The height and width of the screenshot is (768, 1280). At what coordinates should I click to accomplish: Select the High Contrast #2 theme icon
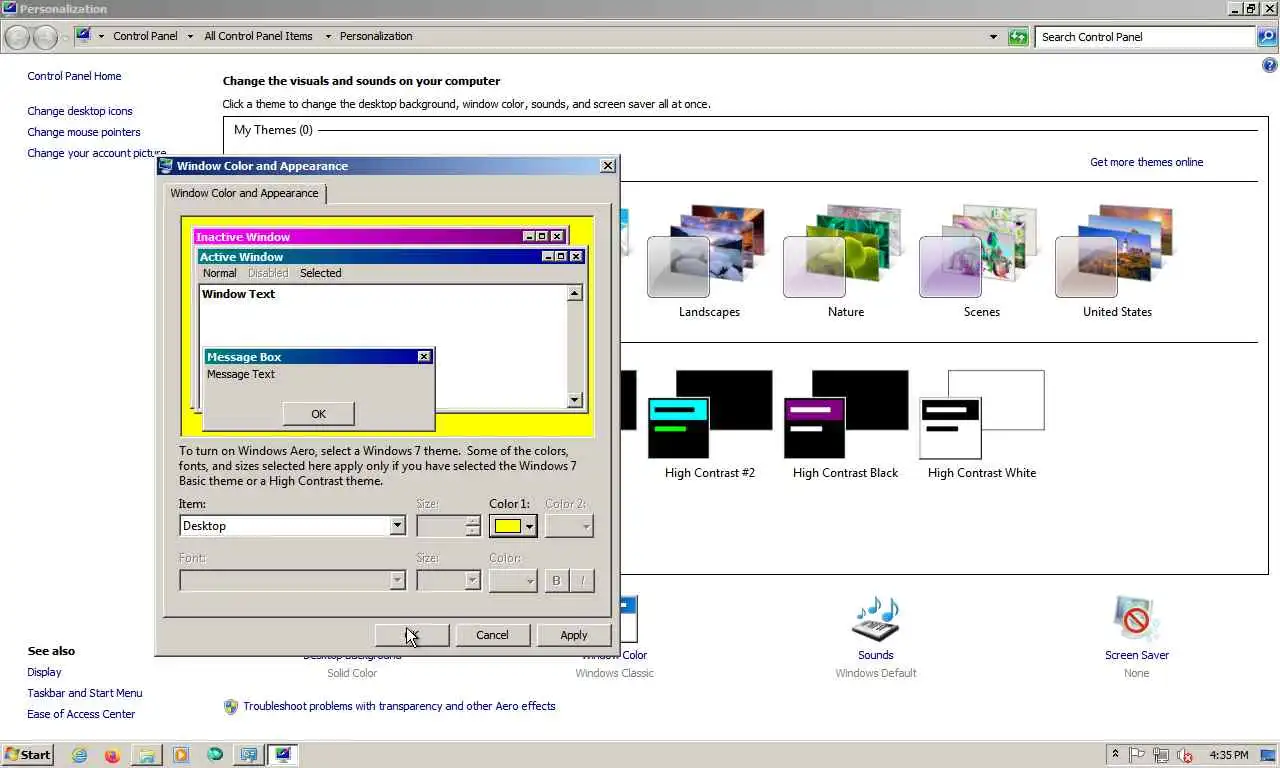click(710, 414)
